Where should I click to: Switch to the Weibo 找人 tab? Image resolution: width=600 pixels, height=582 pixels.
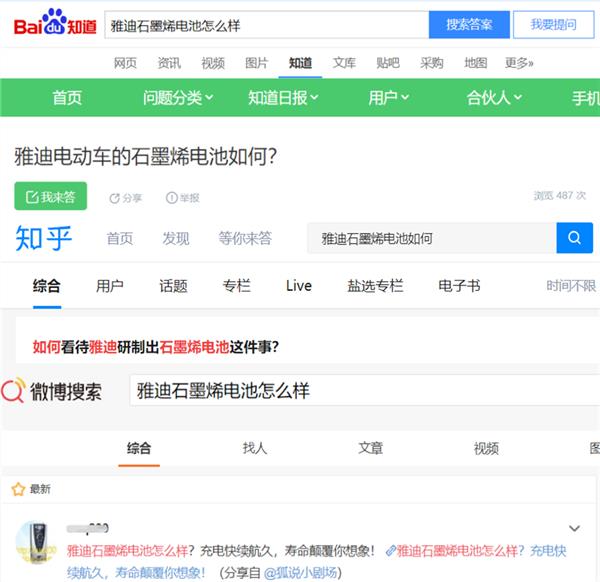click(x=255, y=448)
